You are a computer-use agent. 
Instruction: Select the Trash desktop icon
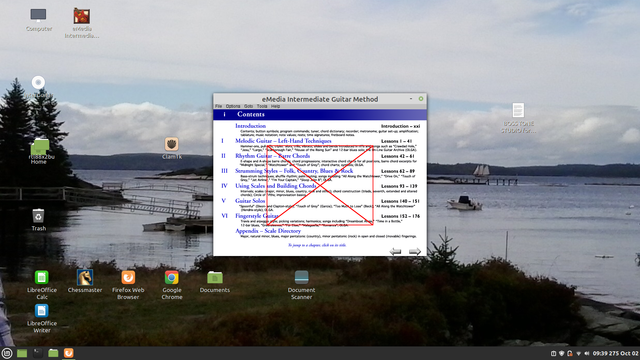38,220
